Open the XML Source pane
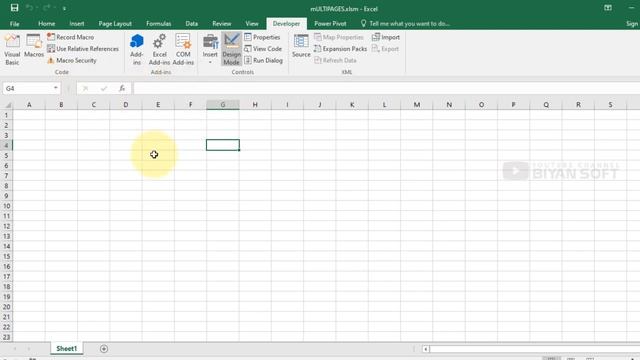Viewport: 640px width, 360px height. 301,46
